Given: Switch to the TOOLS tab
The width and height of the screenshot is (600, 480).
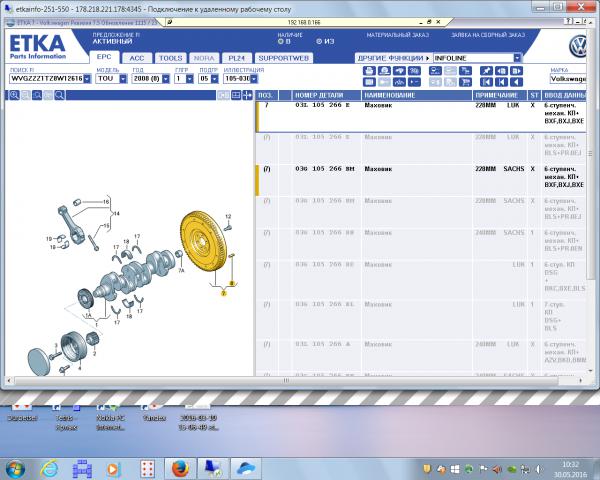Looking at the screenshot, I should pyautogui.click(x=171, y=58).
